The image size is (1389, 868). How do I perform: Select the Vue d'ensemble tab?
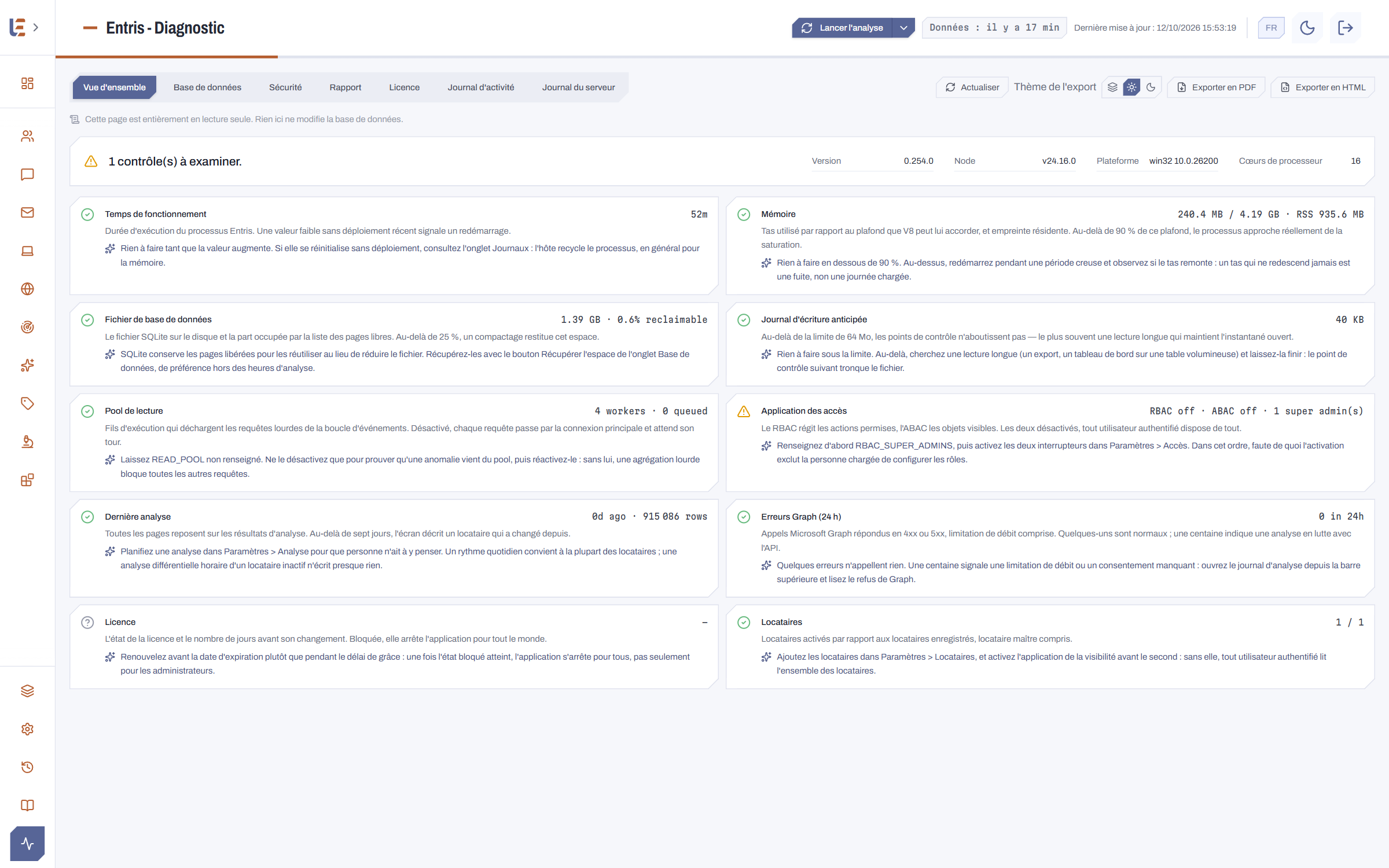click(115, 87)
